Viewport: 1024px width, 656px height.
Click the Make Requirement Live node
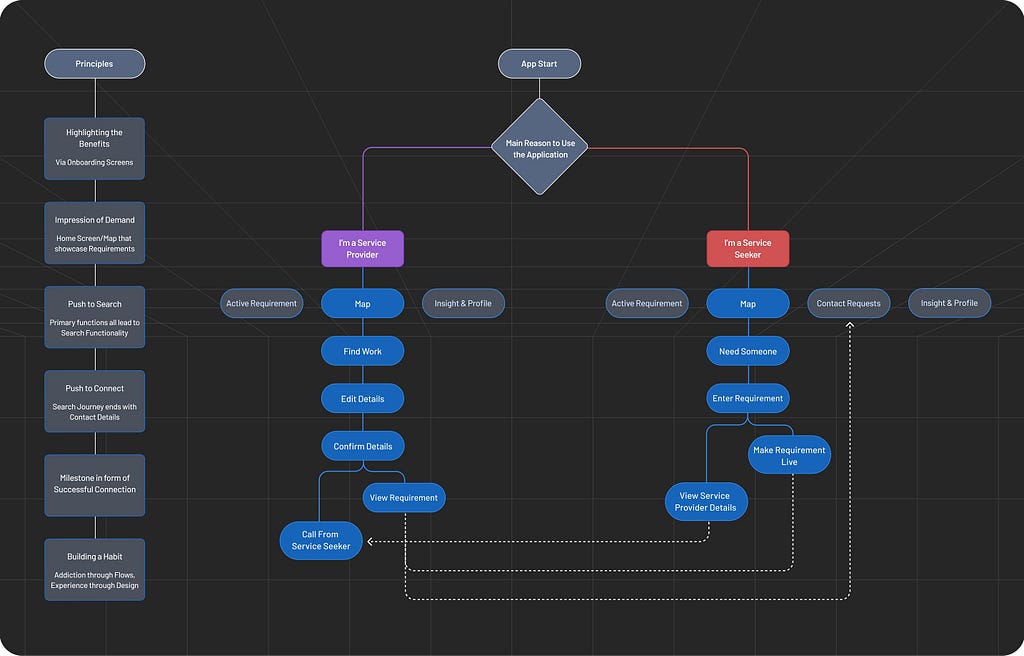pos(790,455)
